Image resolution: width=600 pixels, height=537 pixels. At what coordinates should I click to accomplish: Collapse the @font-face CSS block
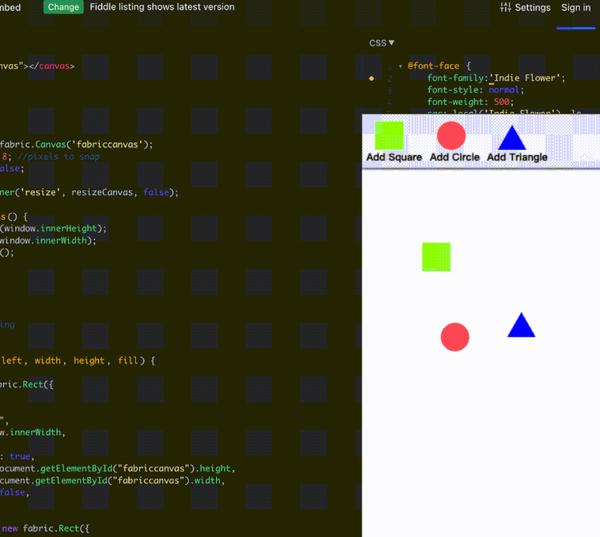pos(400,66)
